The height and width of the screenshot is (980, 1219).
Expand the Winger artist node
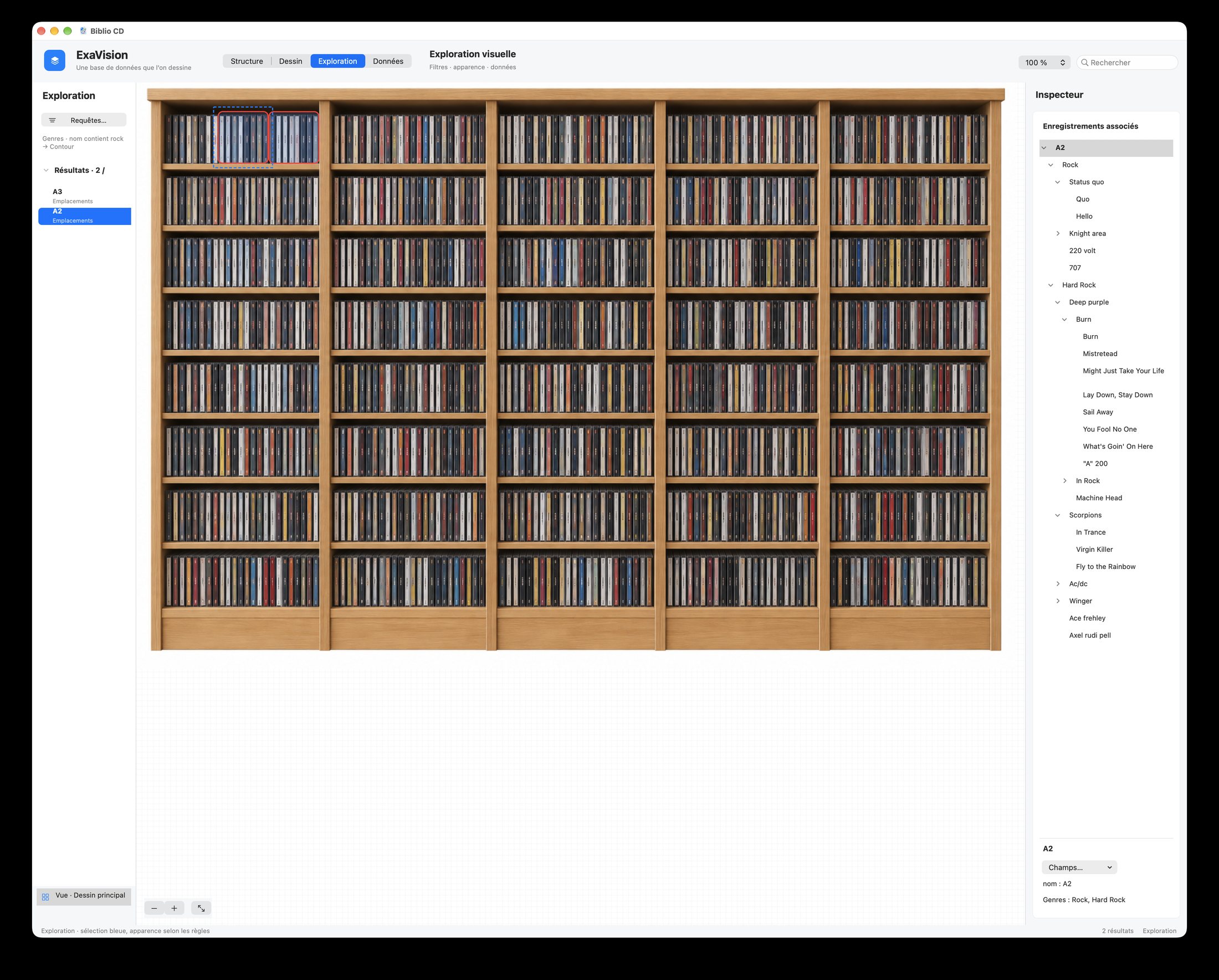click(1058, 601)
